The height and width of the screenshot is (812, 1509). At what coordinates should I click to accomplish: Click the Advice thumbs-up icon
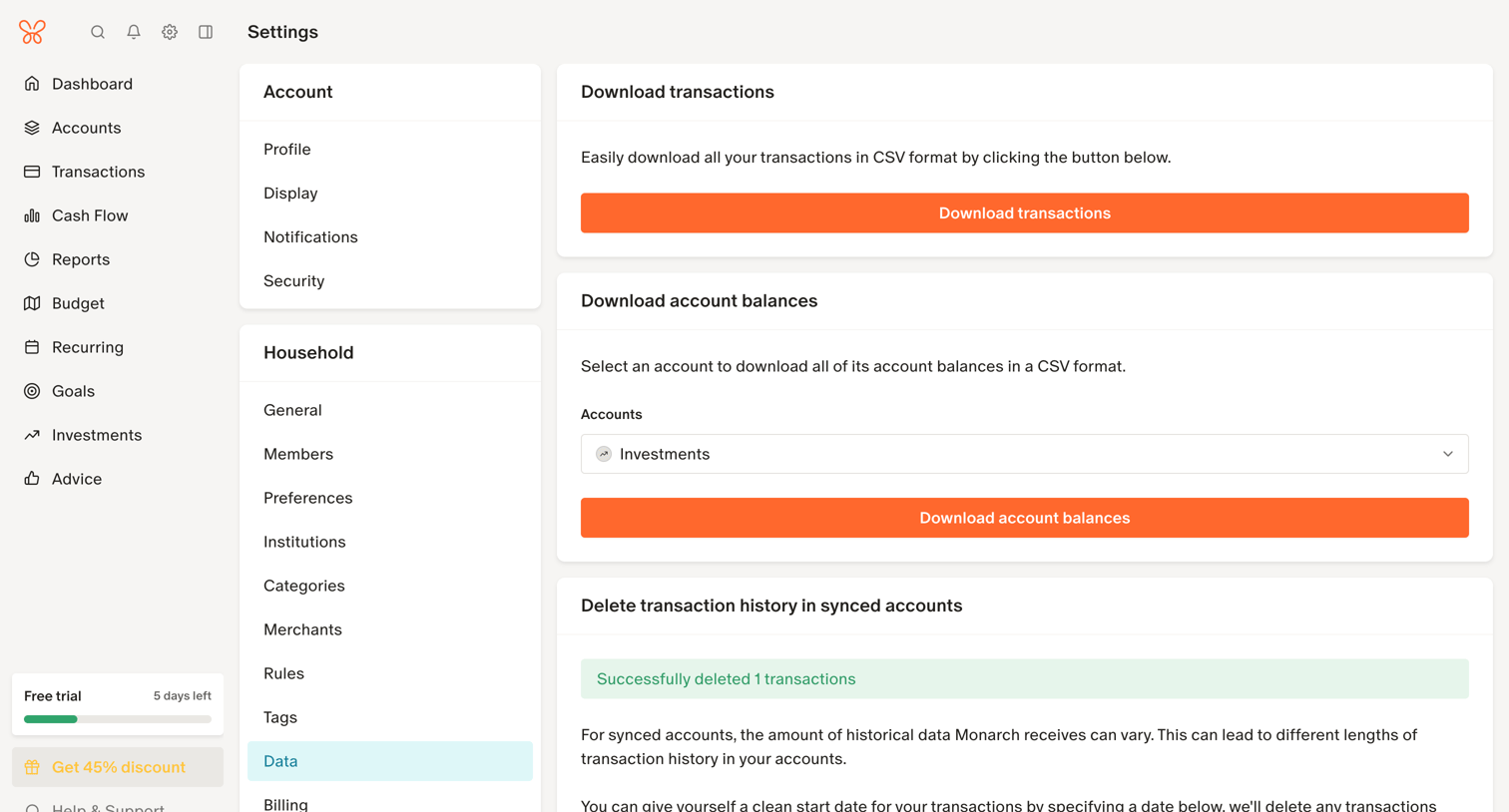32,479
